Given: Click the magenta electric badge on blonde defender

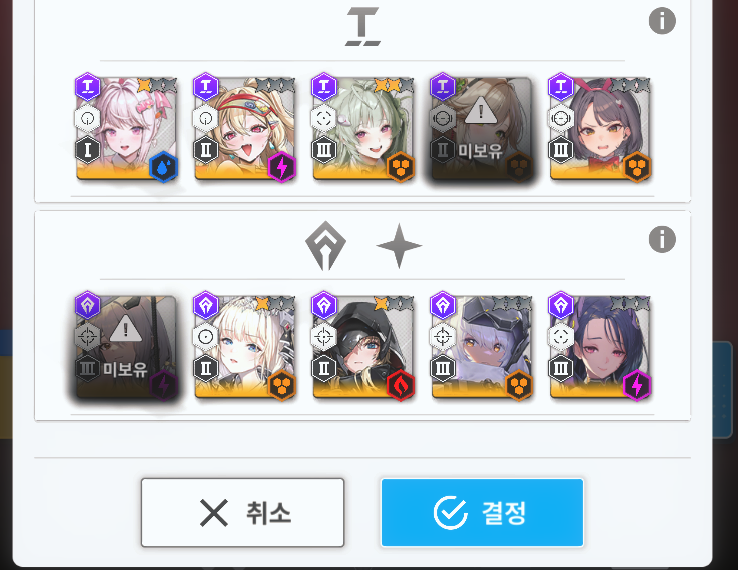Looking at the screenshot, I should click(281, 167).
